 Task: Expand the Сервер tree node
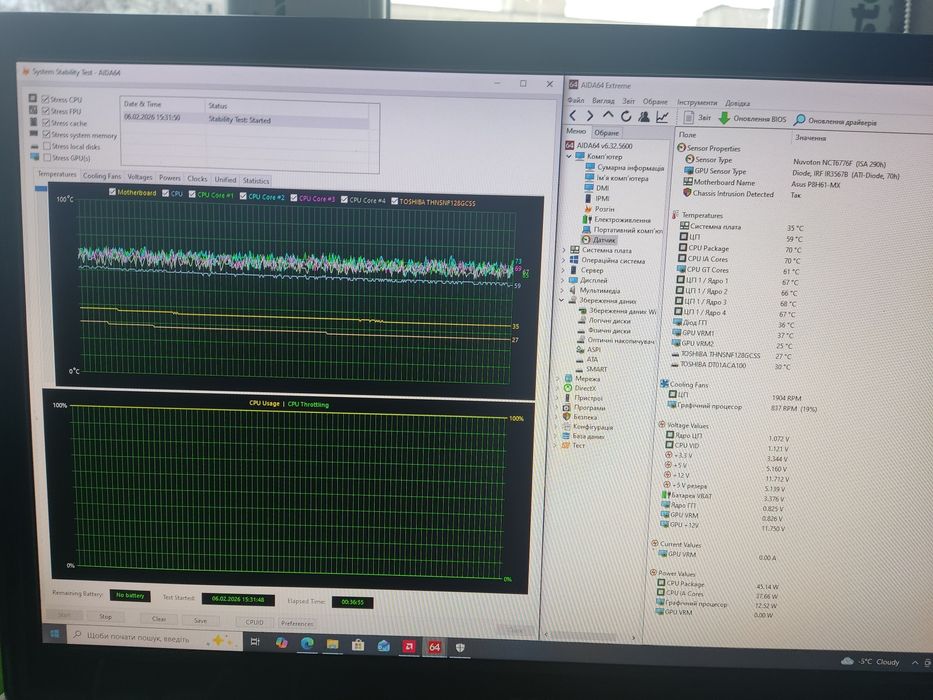point(563,270)
